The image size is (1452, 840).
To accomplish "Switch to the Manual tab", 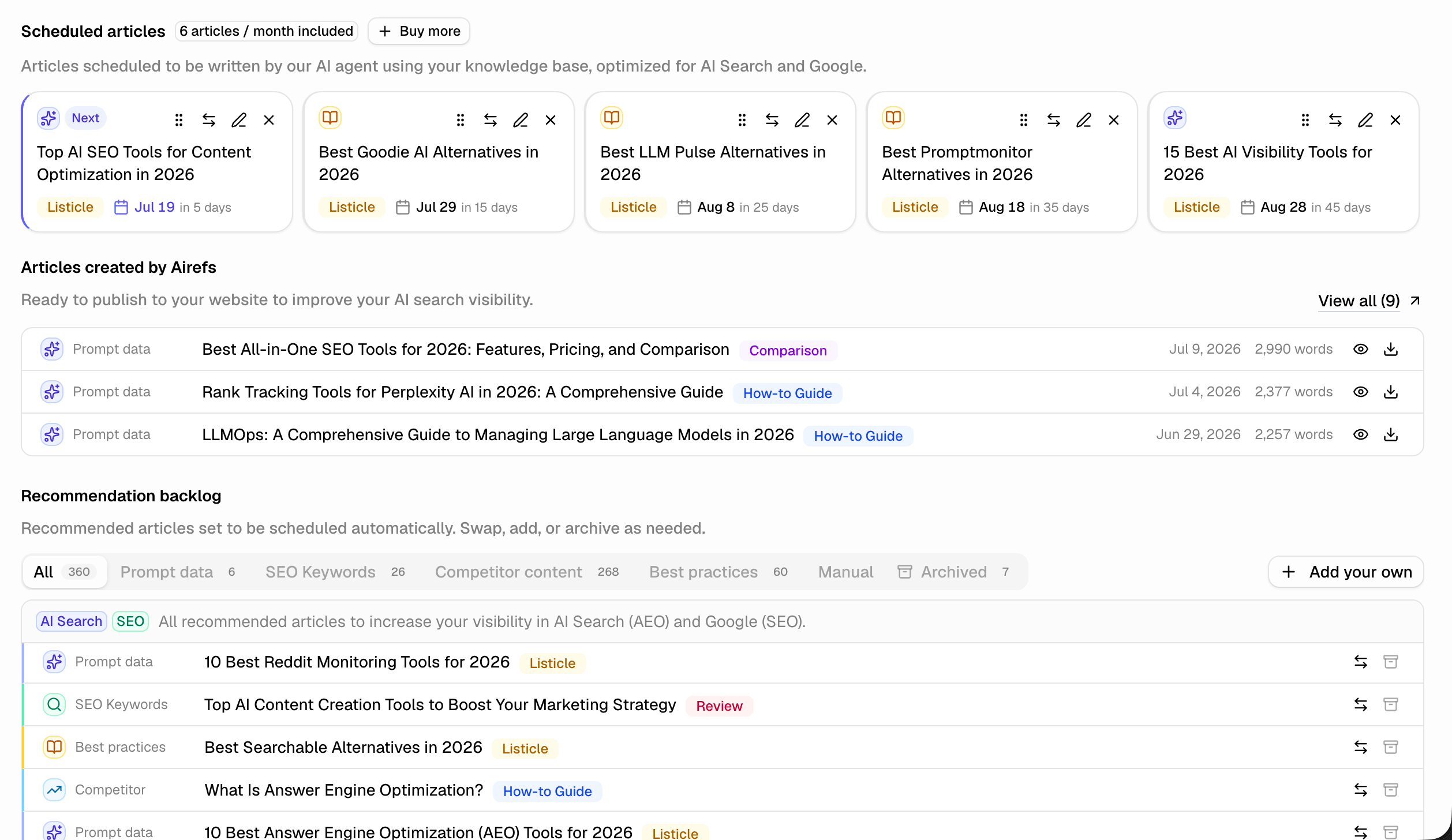I will pos(845,572).
